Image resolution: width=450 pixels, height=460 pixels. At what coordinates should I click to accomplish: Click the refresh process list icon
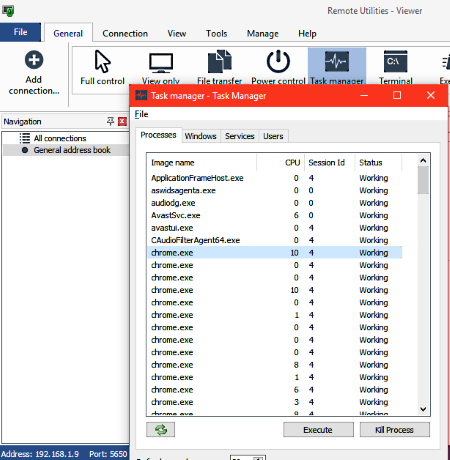pyautogui.click(x=161, y=429)
